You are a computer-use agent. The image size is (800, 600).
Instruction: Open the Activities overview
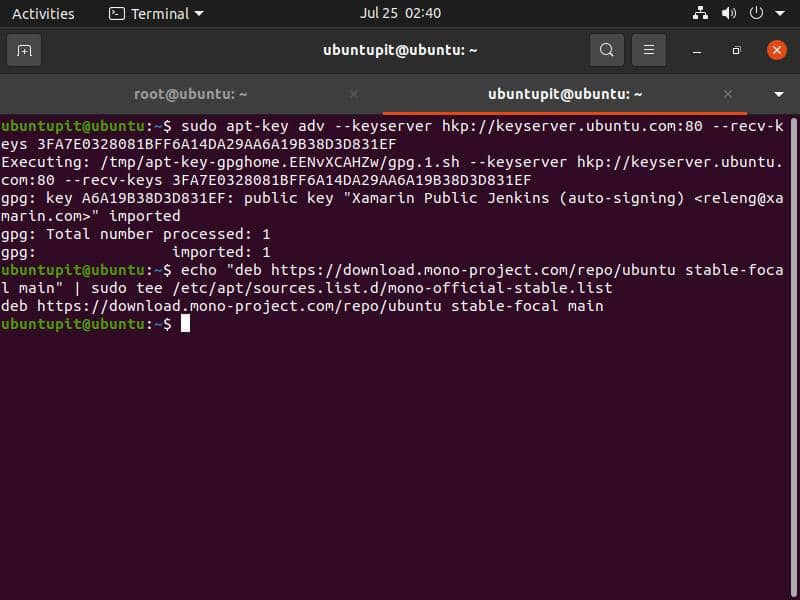[x=44, y=13]
